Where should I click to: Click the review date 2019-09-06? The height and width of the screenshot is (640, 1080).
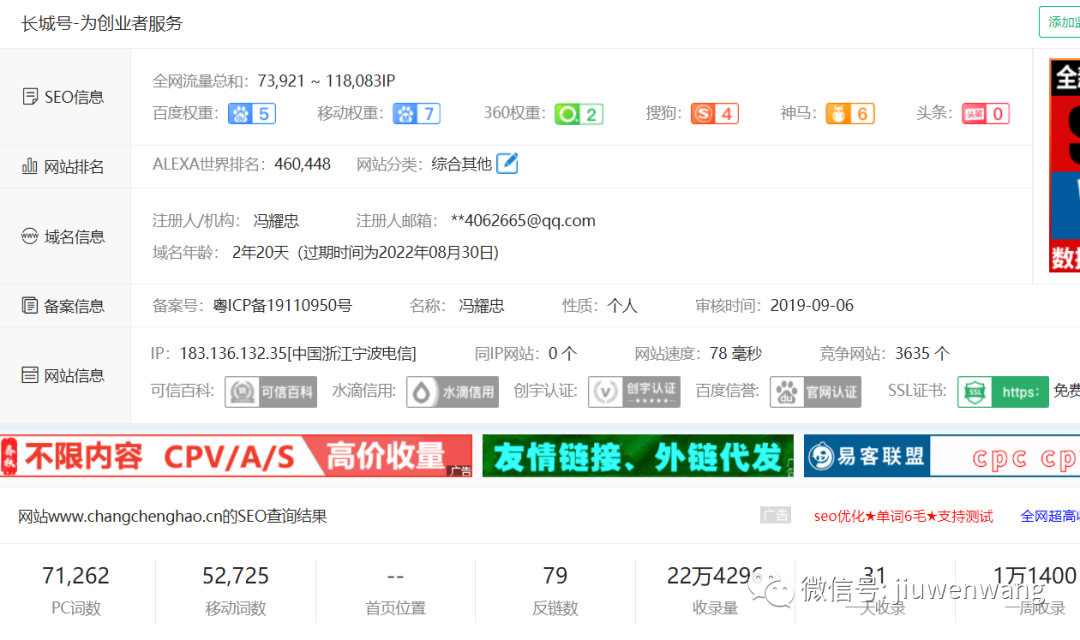coord(811,305)
